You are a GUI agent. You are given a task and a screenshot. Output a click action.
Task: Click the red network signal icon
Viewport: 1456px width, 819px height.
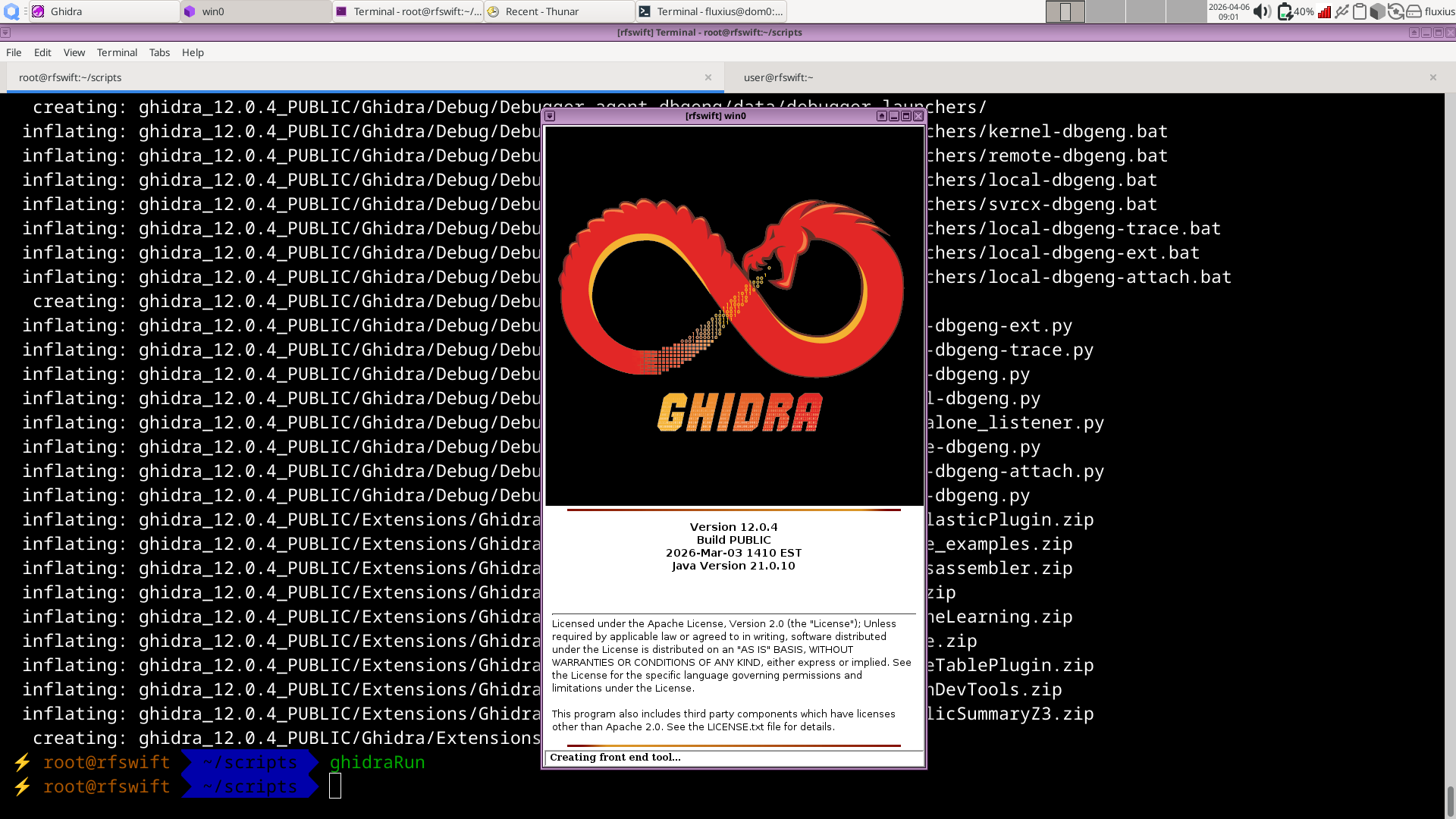coord(1325,11)
